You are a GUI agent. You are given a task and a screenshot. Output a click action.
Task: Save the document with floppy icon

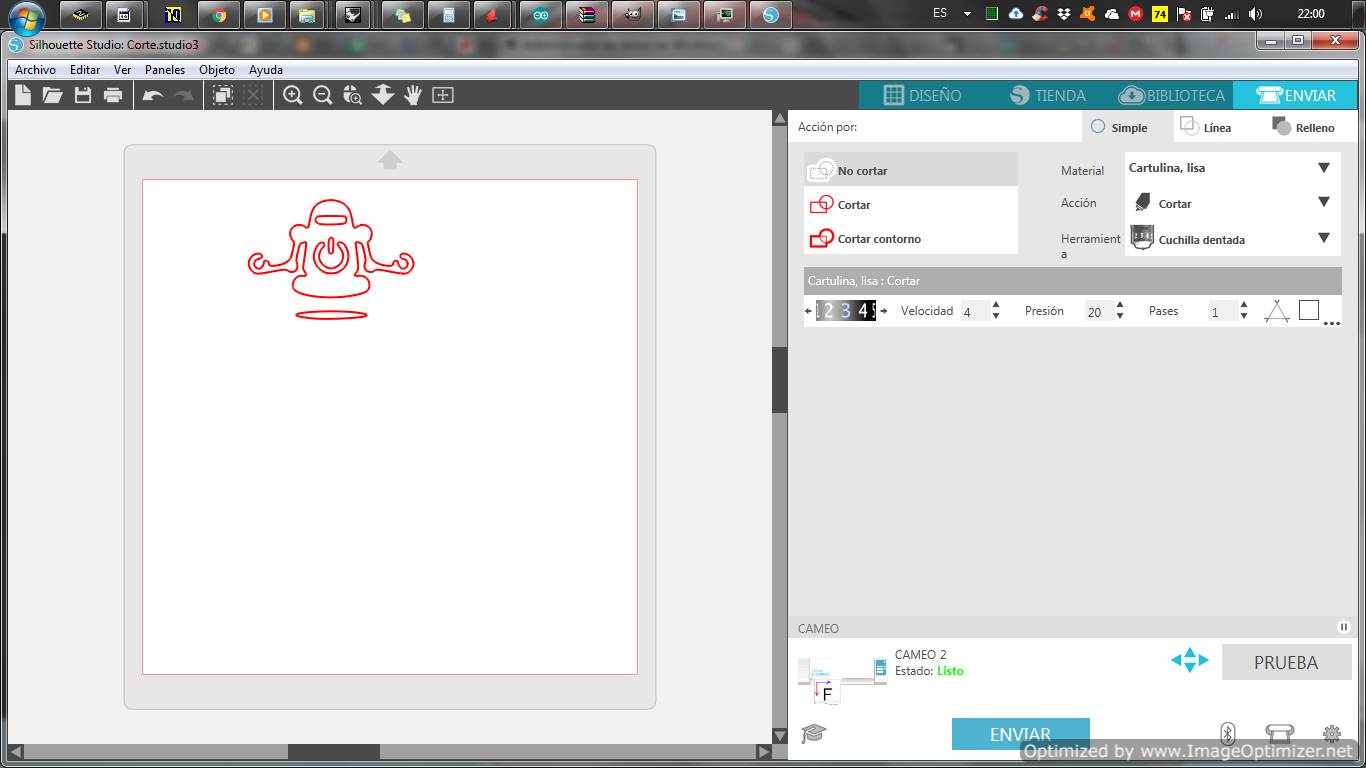pyautogui.click(x=83, y=95)
